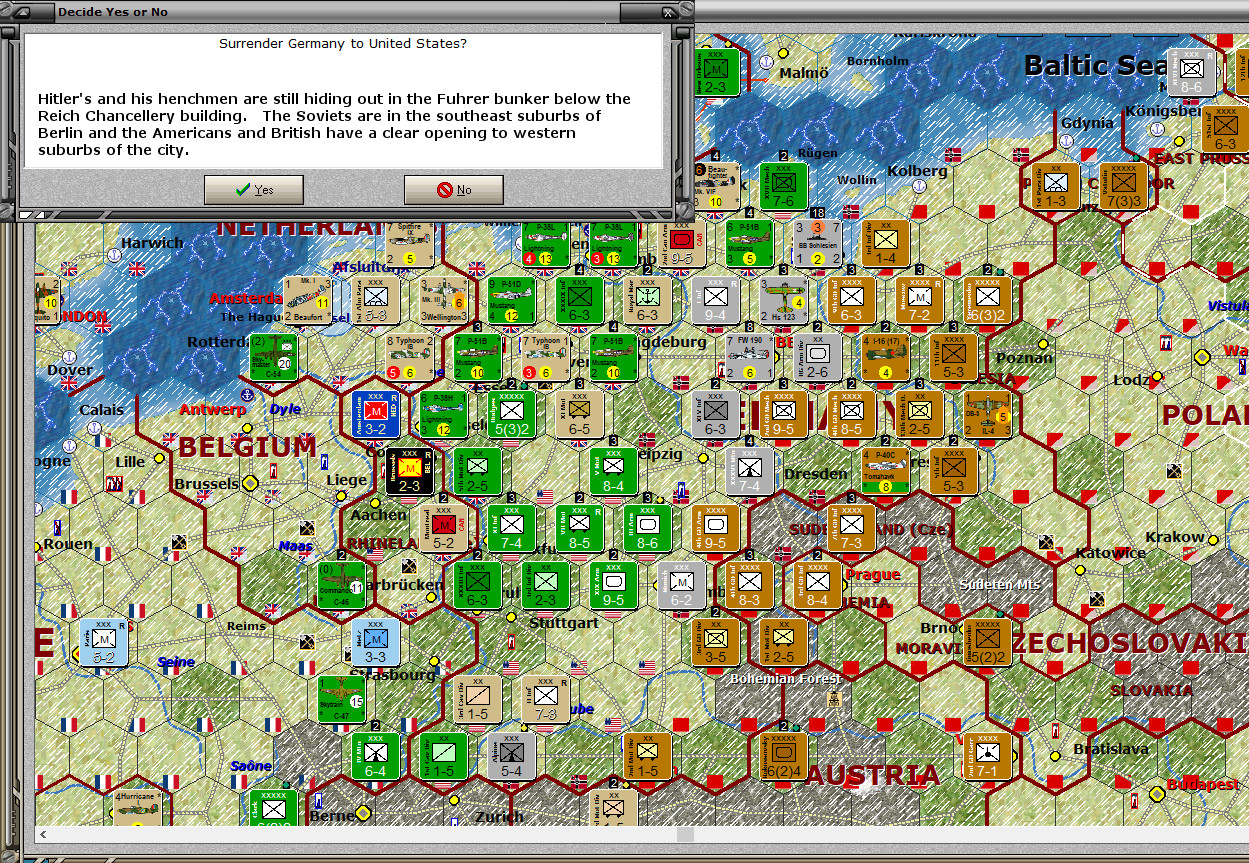The height and width of the screenshot is (863, 1249).
Task: Select the gray I Inf 9-4 unit
Action: [715, 301]
